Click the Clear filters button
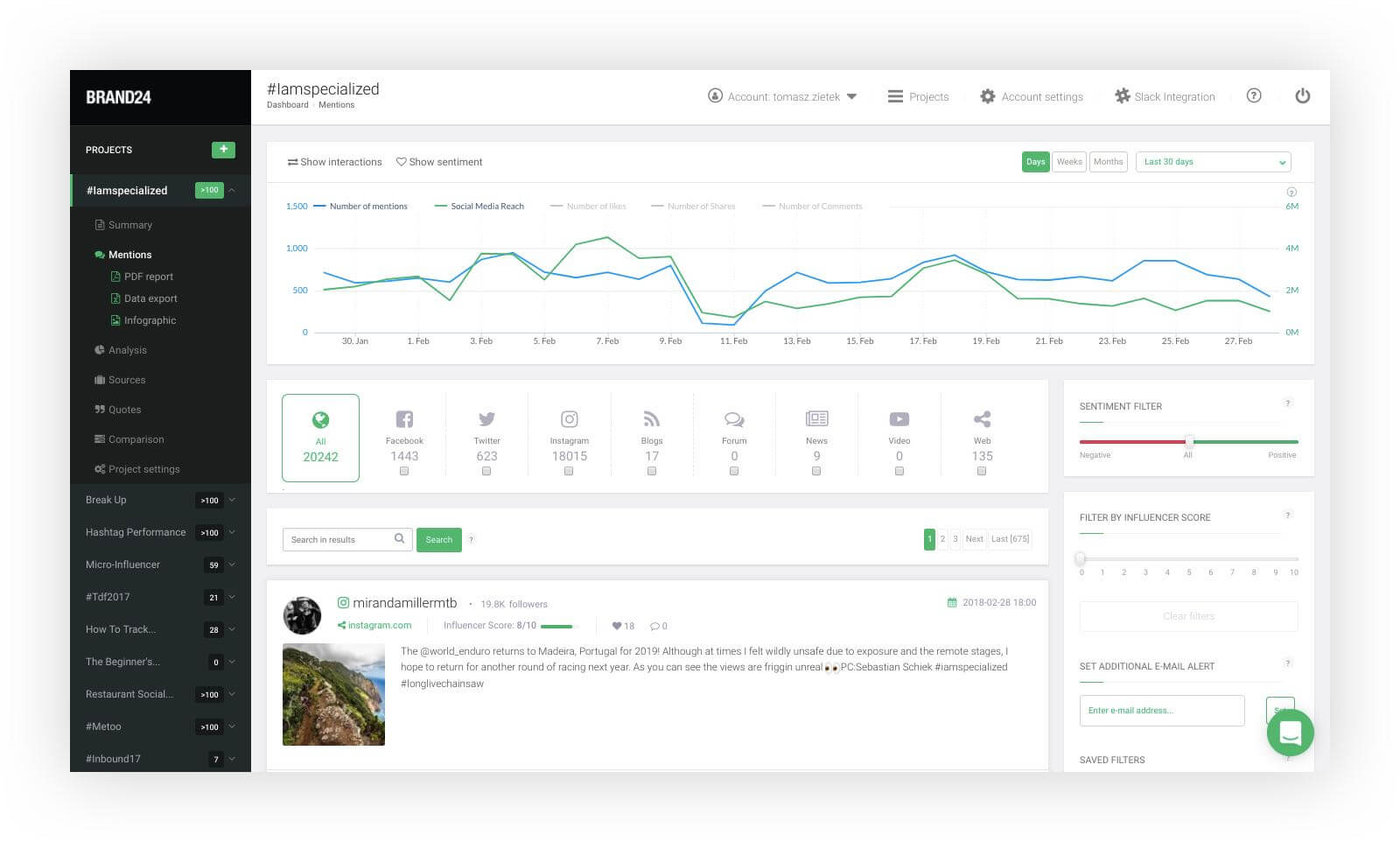 [1187, 616]
